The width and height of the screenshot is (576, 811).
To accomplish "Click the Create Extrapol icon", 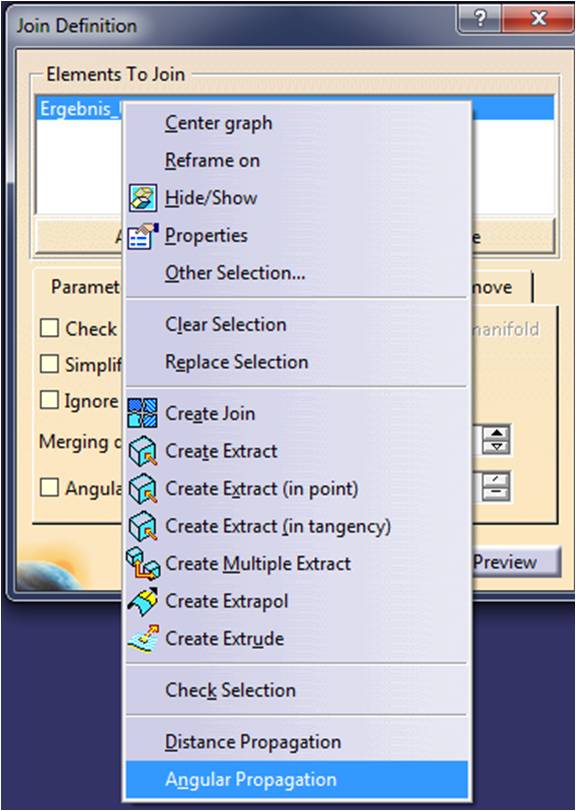I will coord(143,601).
